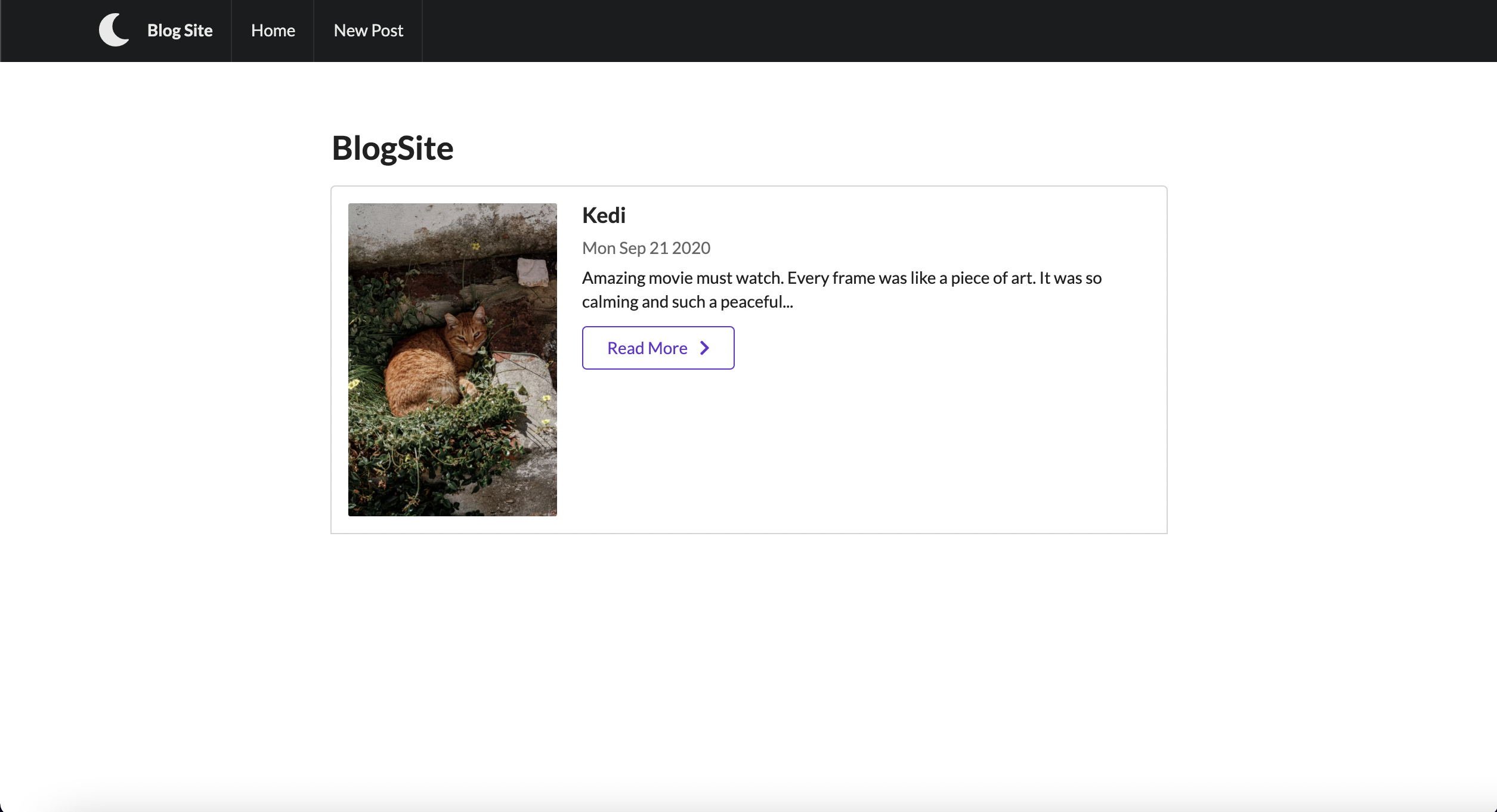The image size is (1497, 812).
Task: Click the phrase 'piece of art' in excerpt
Action: 992,278
